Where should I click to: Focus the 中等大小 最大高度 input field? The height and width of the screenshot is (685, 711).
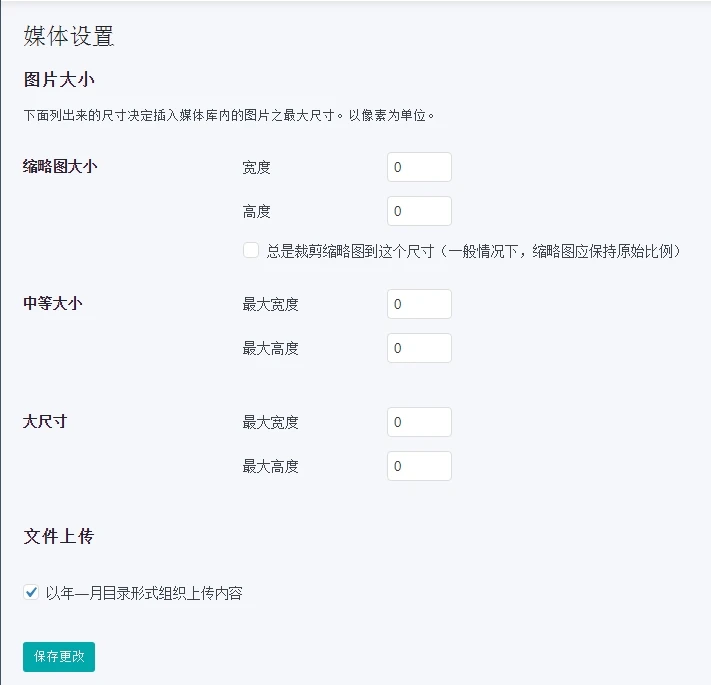419,348
